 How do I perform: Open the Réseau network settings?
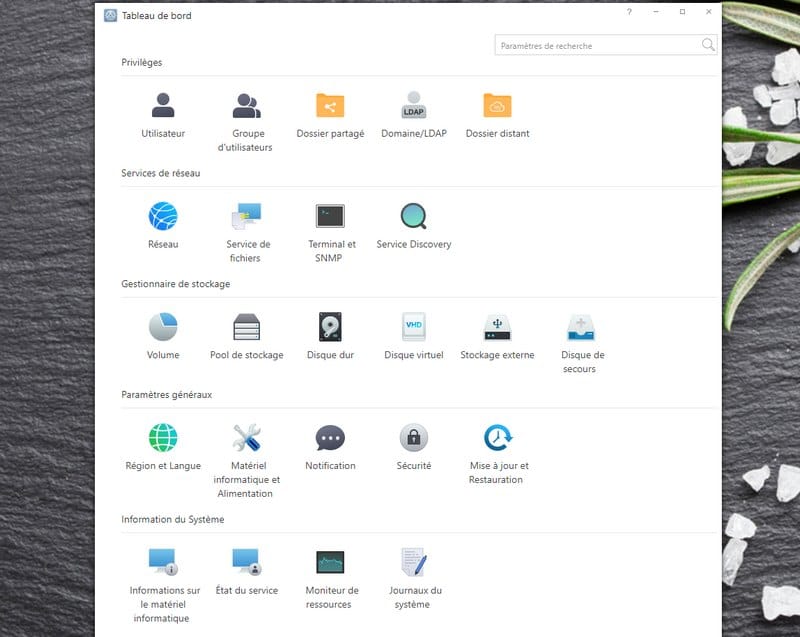163,216
